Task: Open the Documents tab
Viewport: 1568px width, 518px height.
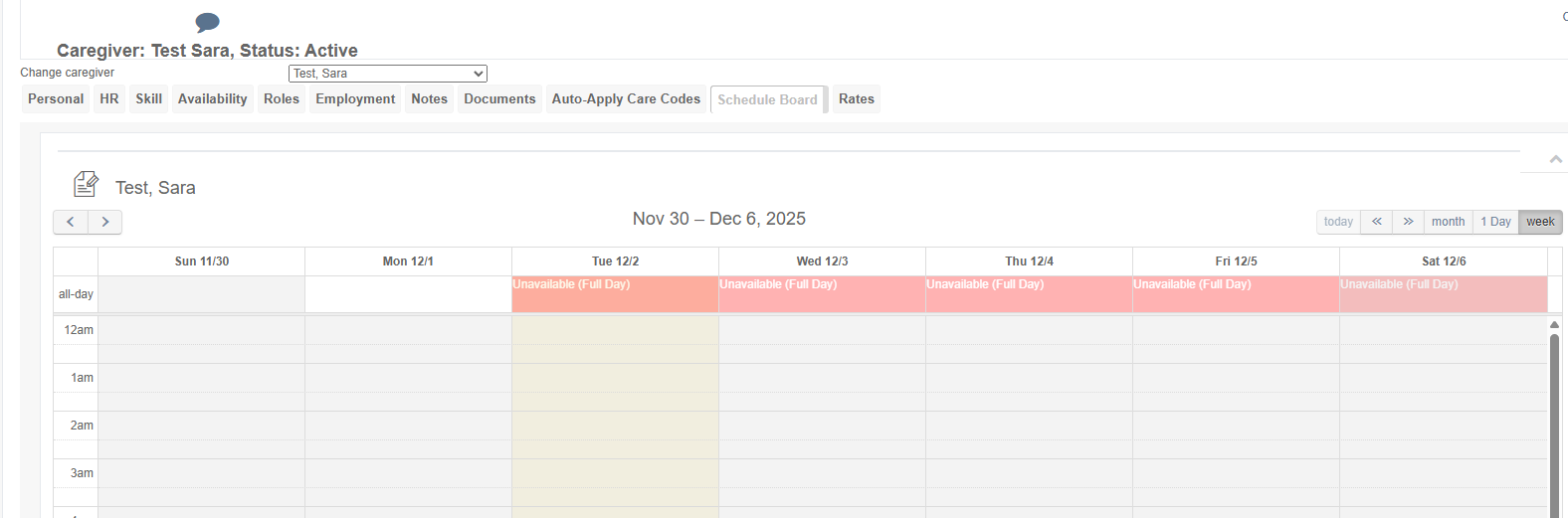Action: click(x=499, y=99)
